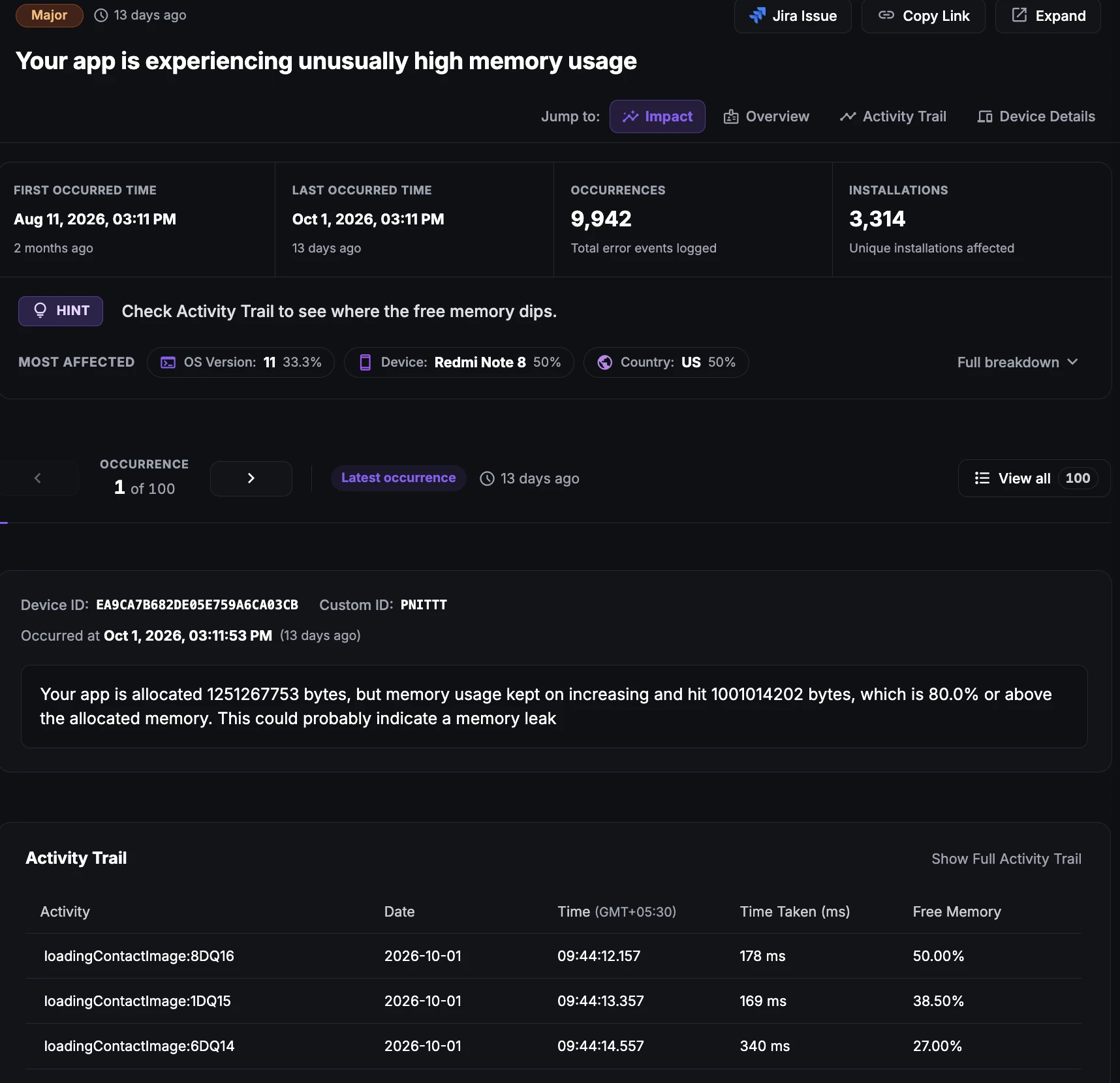Click time 09:44:12.157 cell
Image resolution: width=1120 pixels, height=1083 pixels.
599,956
